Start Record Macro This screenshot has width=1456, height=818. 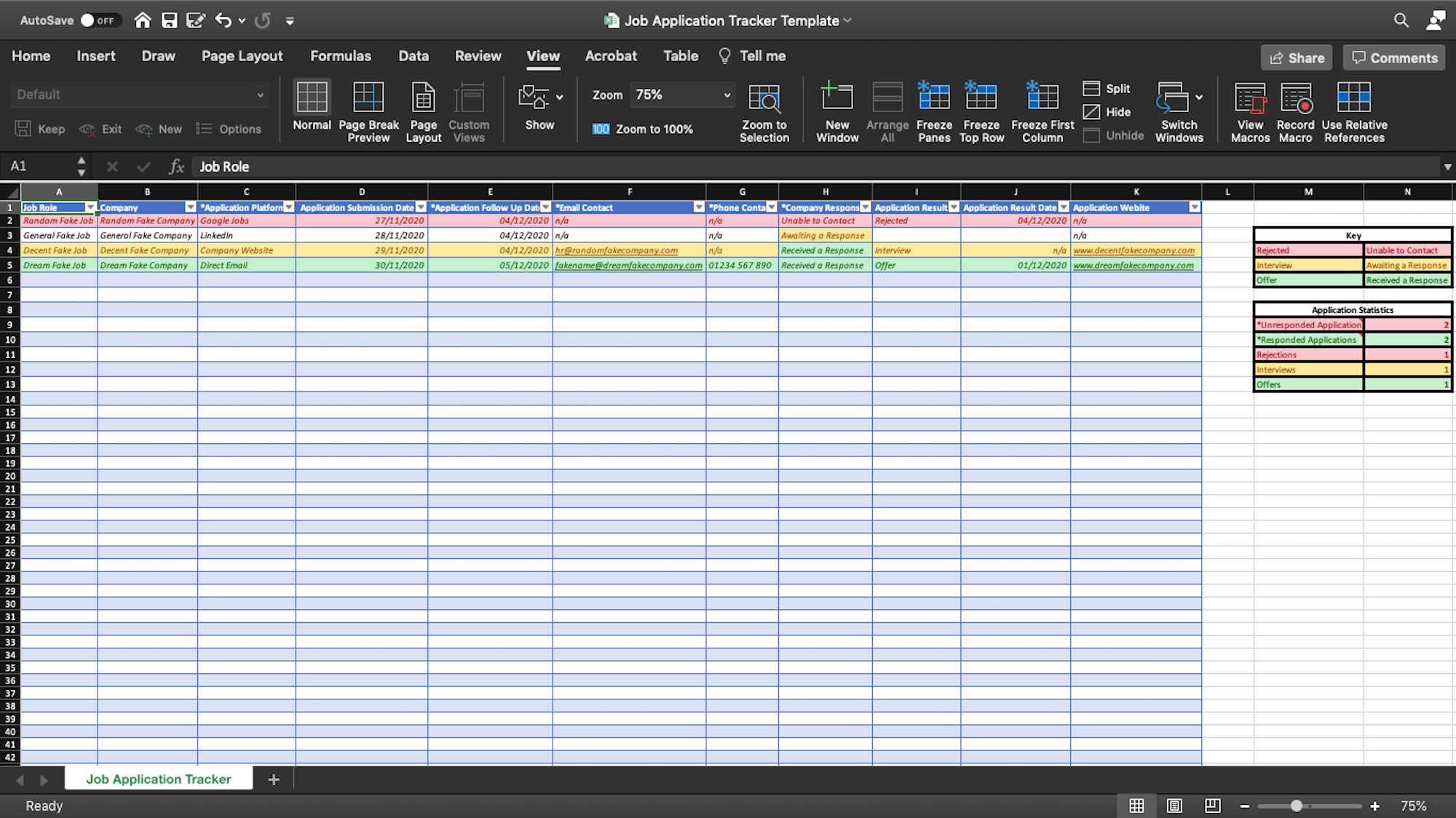[1295, 109]
